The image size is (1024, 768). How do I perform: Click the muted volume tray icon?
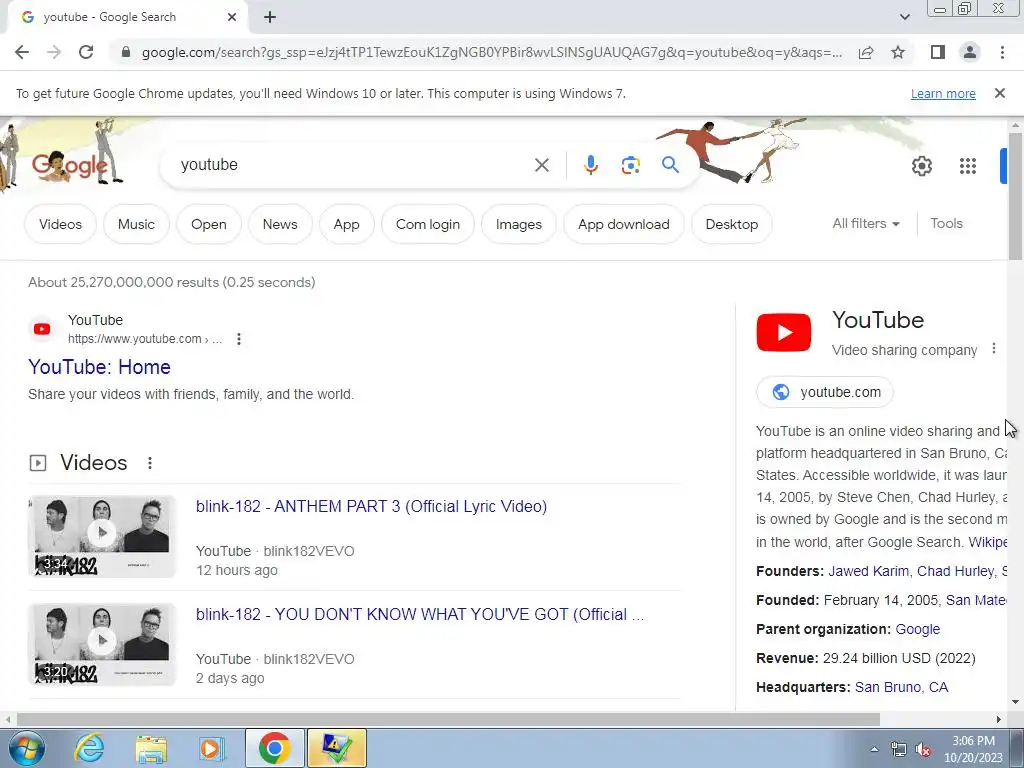(x=923, y=749)
